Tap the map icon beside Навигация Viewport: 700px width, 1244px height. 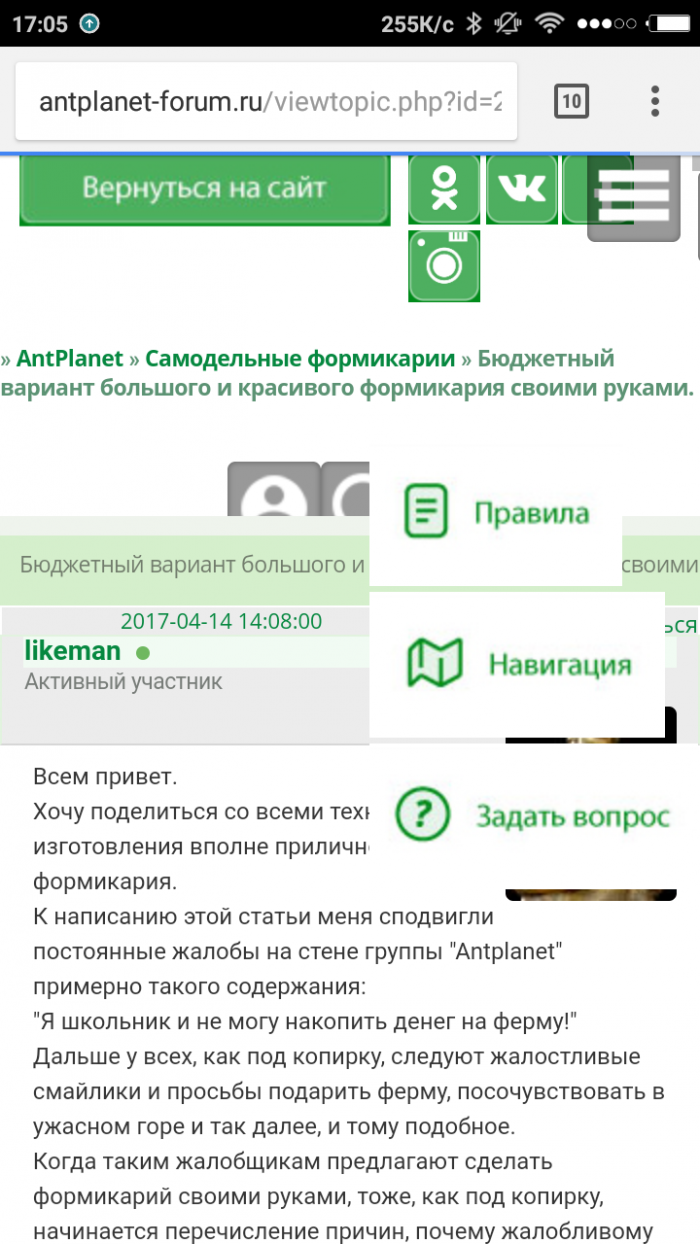[x=434, y=662]
